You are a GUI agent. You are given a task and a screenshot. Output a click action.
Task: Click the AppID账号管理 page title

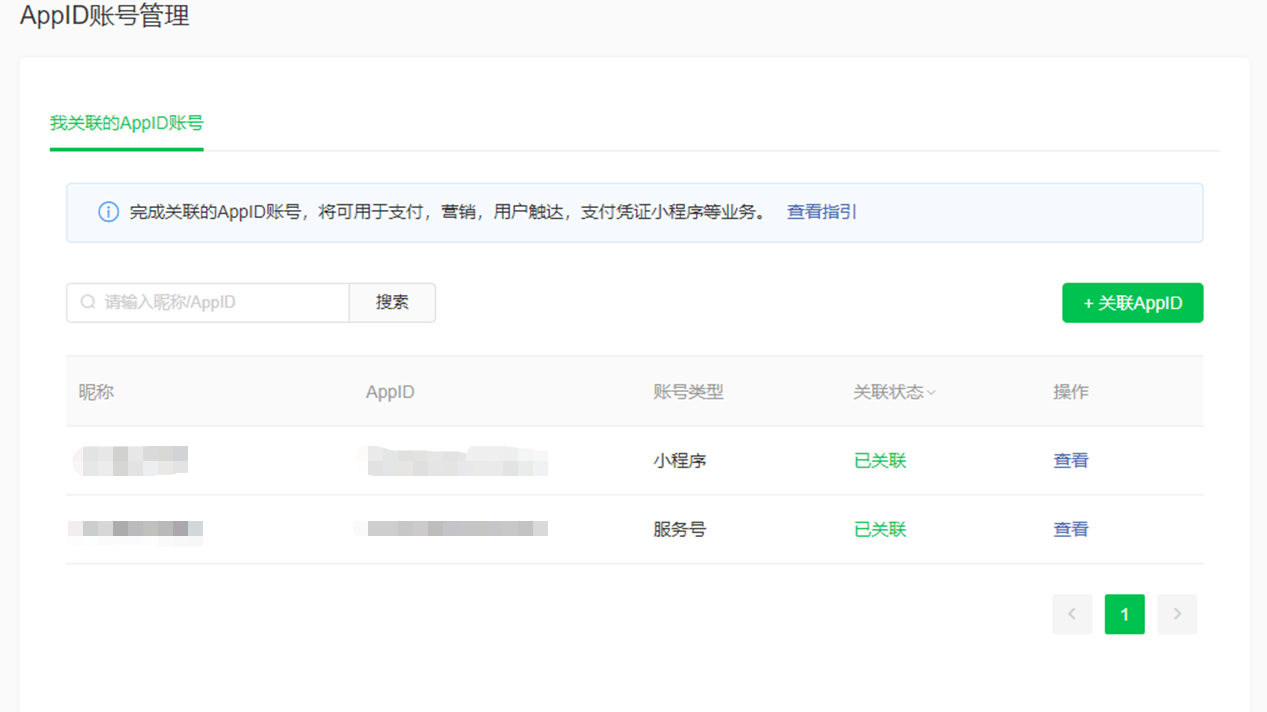coord(105,16)
